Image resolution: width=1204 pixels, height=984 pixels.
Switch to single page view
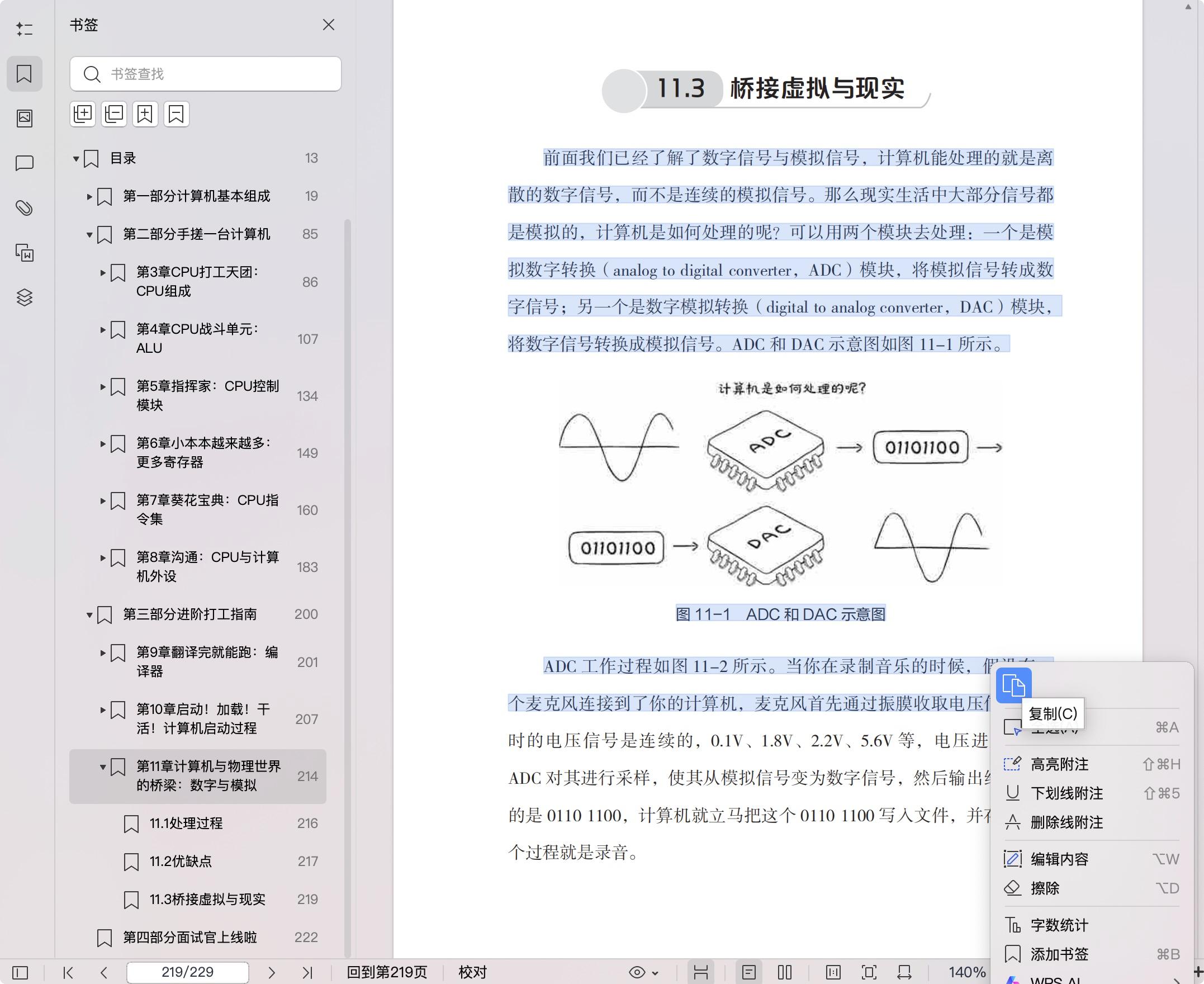point(748,973)
